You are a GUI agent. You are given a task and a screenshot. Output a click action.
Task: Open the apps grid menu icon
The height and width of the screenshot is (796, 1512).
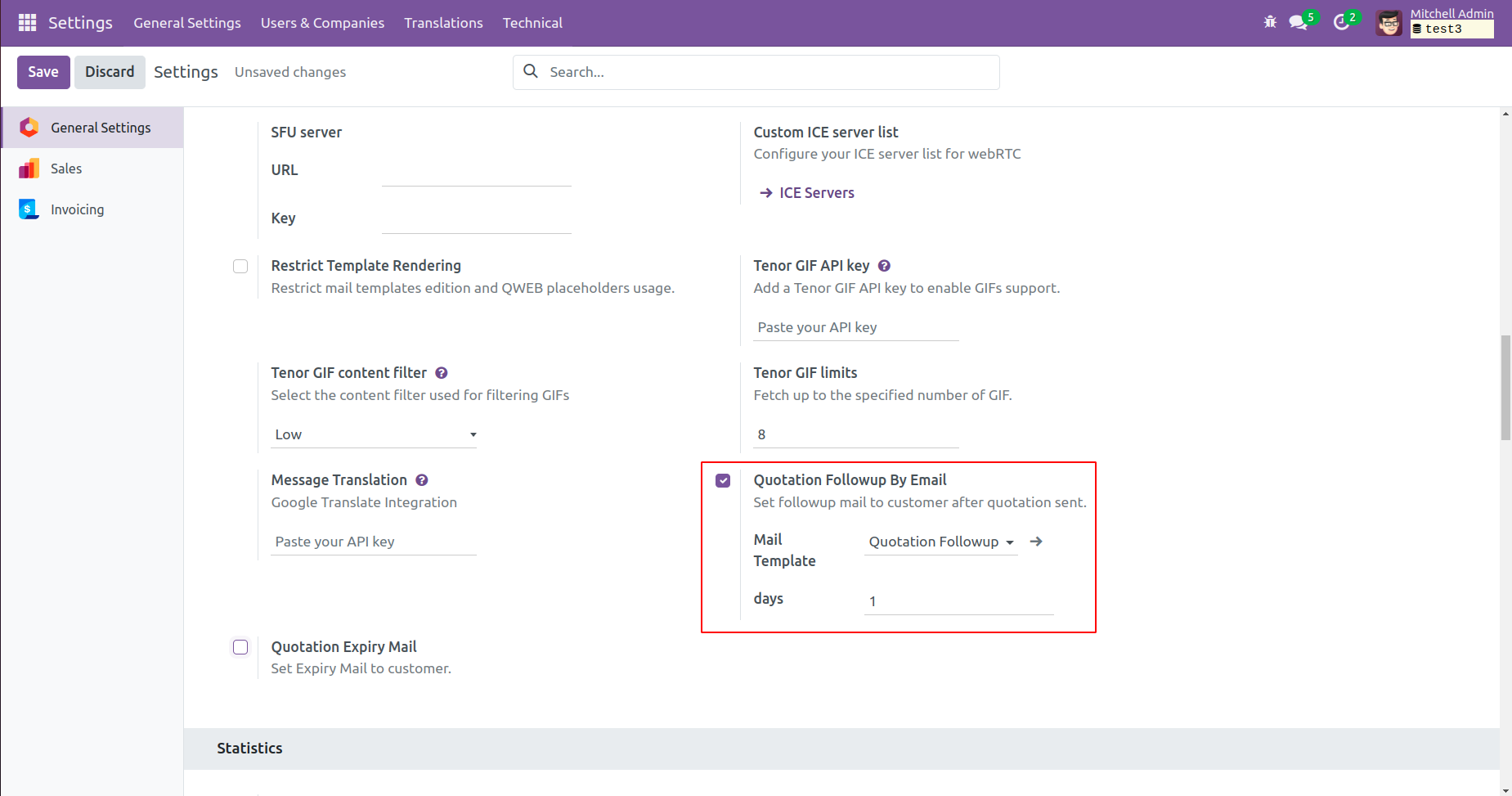pyautogui.click(x=27, y=23)
